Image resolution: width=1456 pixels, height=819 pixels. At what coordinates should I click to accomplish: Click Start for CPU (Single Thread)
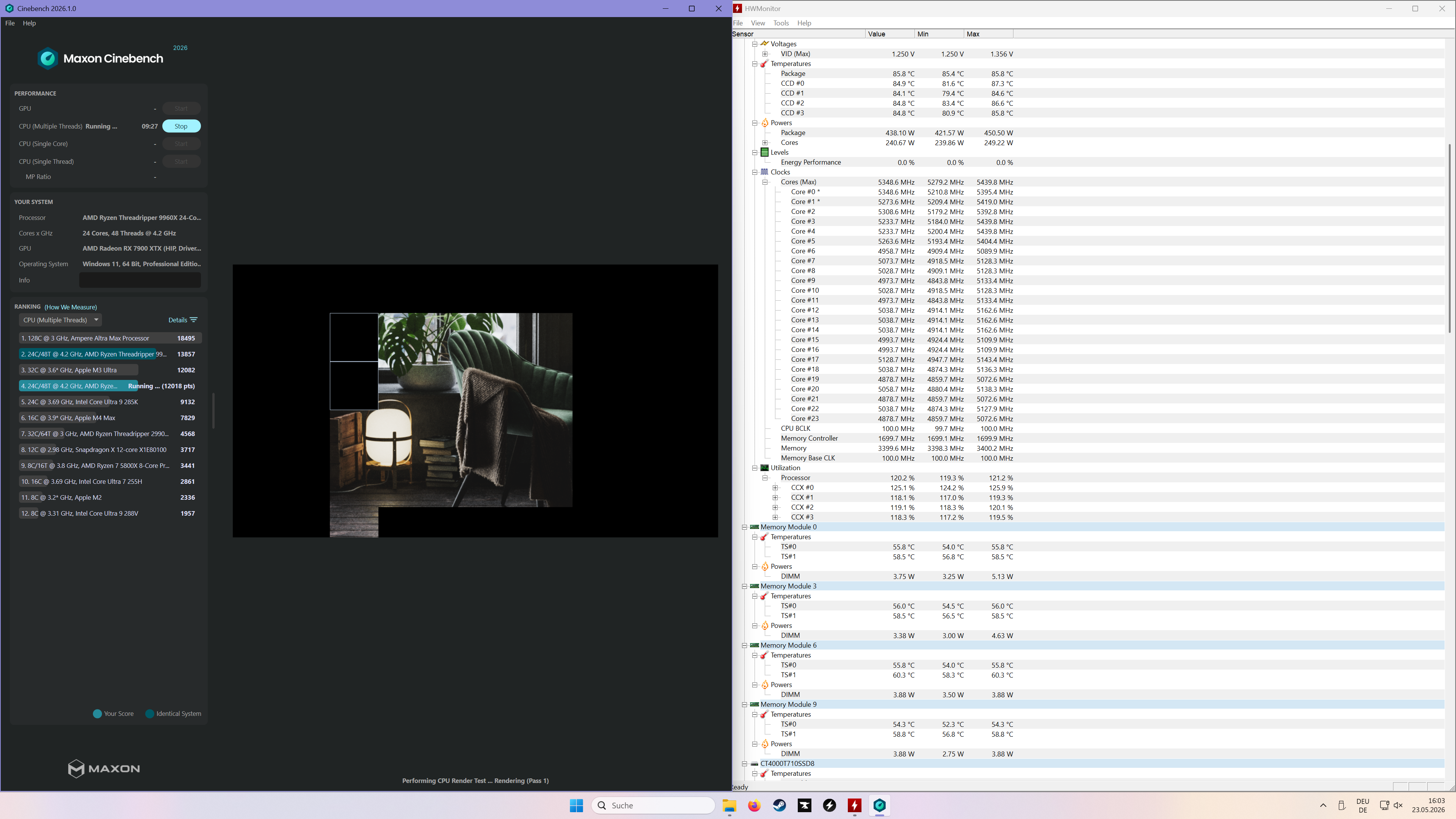coord(181,162)
